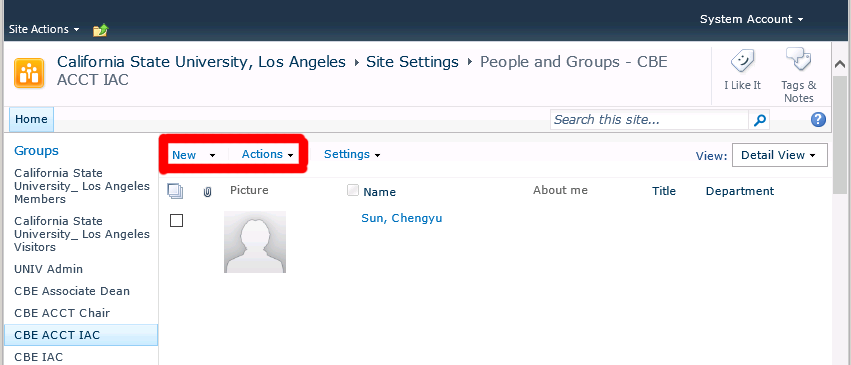The height and width of the screenshot is (365, 851).
Task: Click Sun, Chengyu profile picture thumbnail
Action: click(x=255, y=242)
